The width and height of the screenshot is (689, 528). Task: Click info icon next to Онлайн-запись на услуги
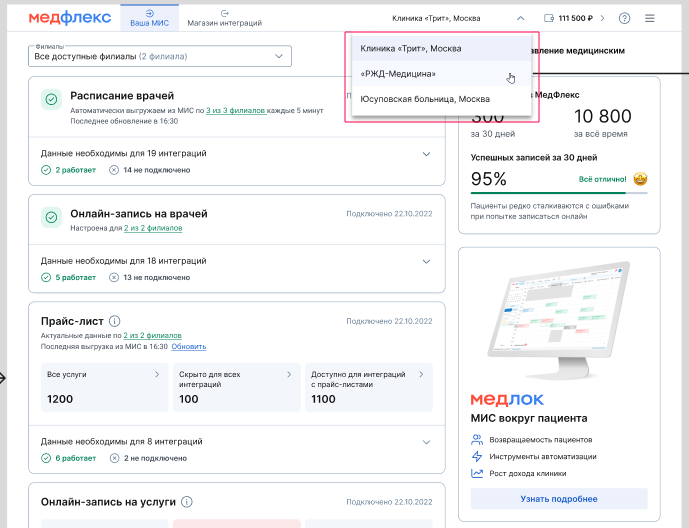(x=187, y=502)
